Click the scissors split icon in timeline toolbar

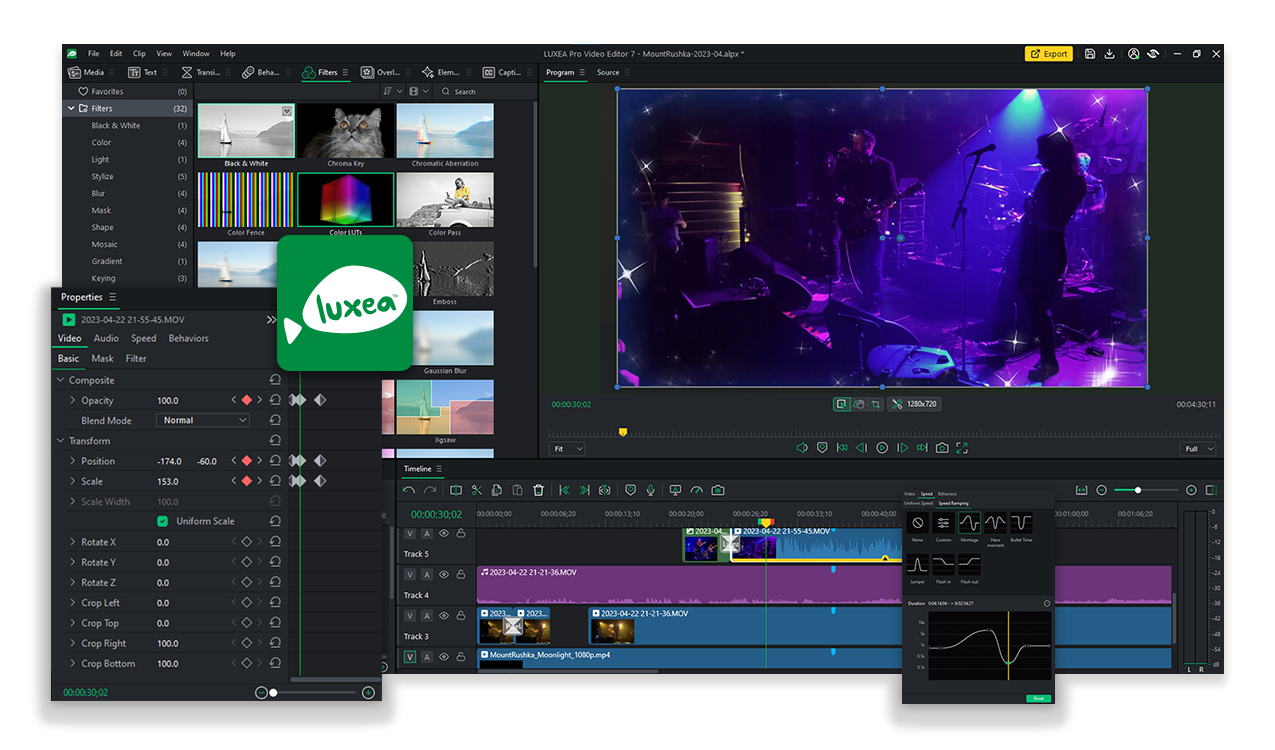[x=476, y=490]
